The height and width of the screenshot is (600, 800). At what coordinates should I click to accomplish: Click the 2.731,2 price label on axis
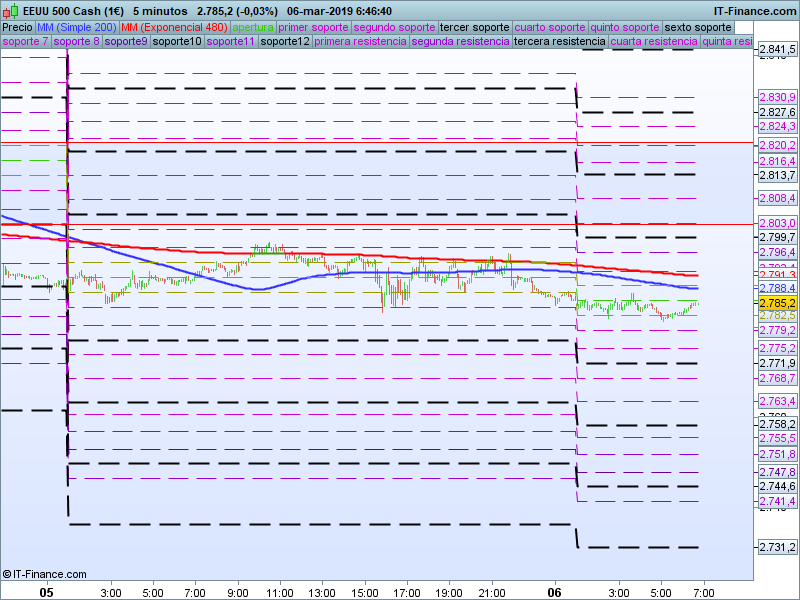point(777,547)
